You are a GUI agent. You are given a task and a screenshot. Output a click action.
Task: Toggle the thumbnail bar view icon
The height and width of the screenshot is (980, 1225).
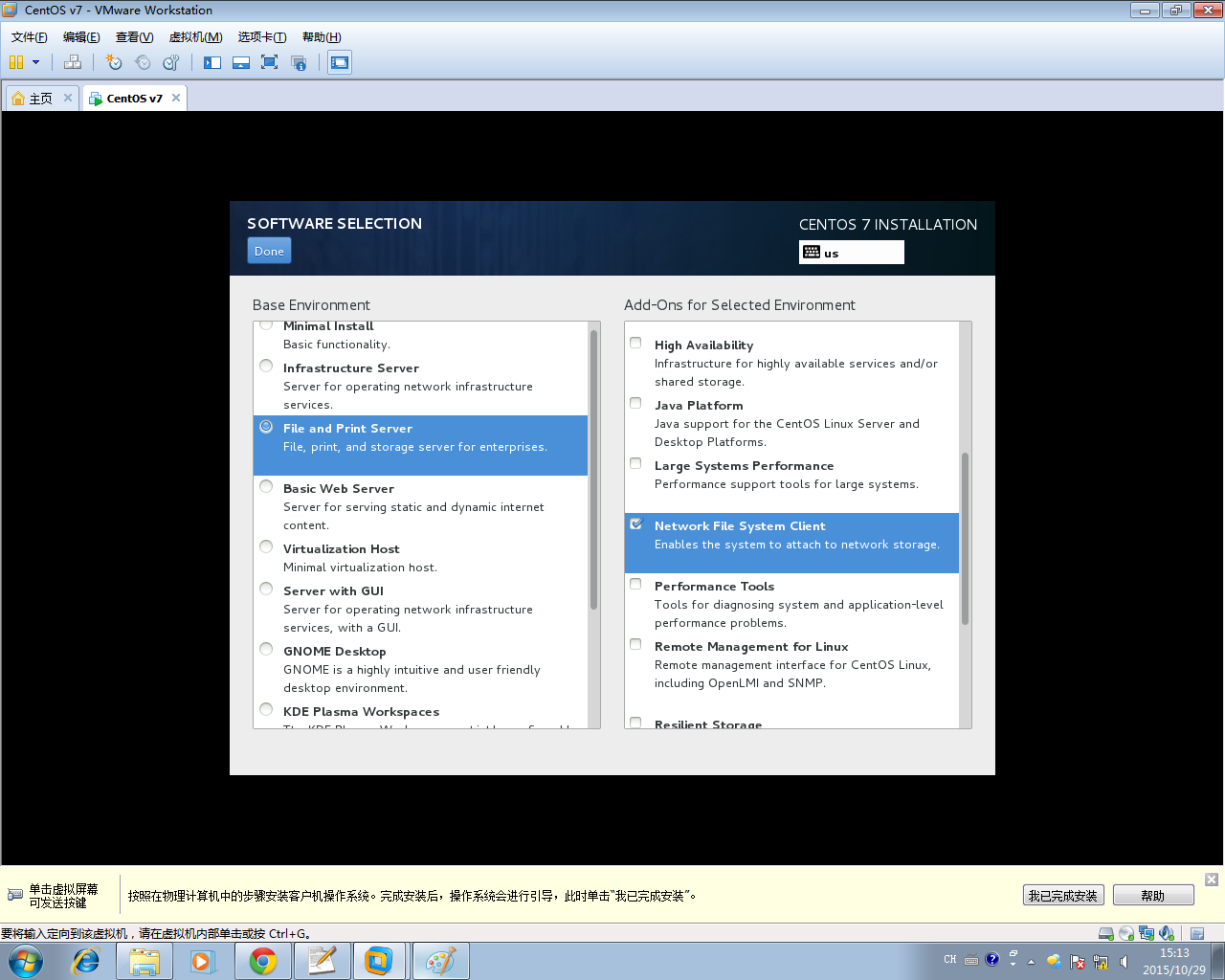pos(241,62)
